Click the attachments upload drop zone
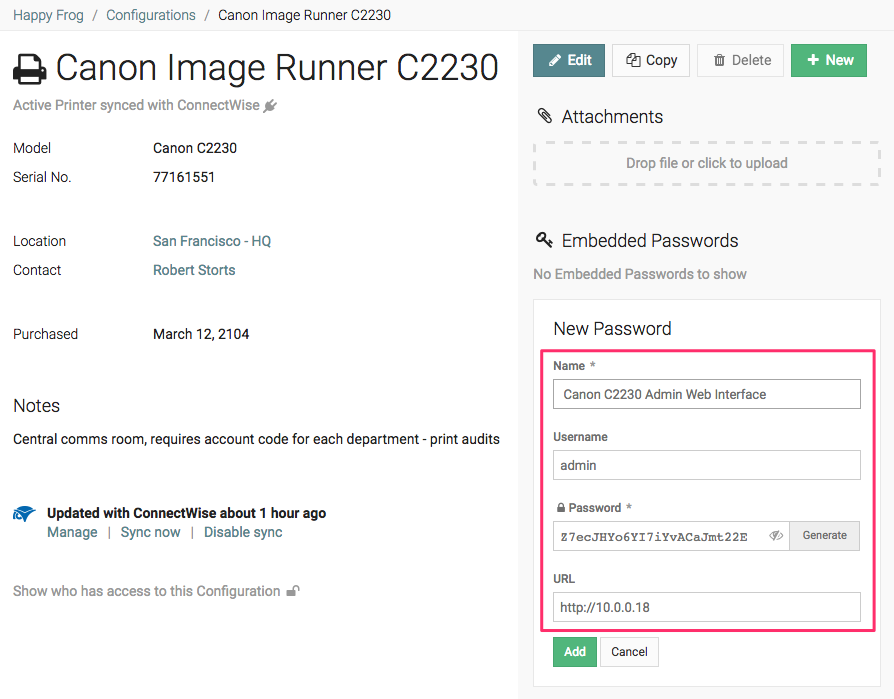The image size is (894, 699). click(x=706, y=163)
